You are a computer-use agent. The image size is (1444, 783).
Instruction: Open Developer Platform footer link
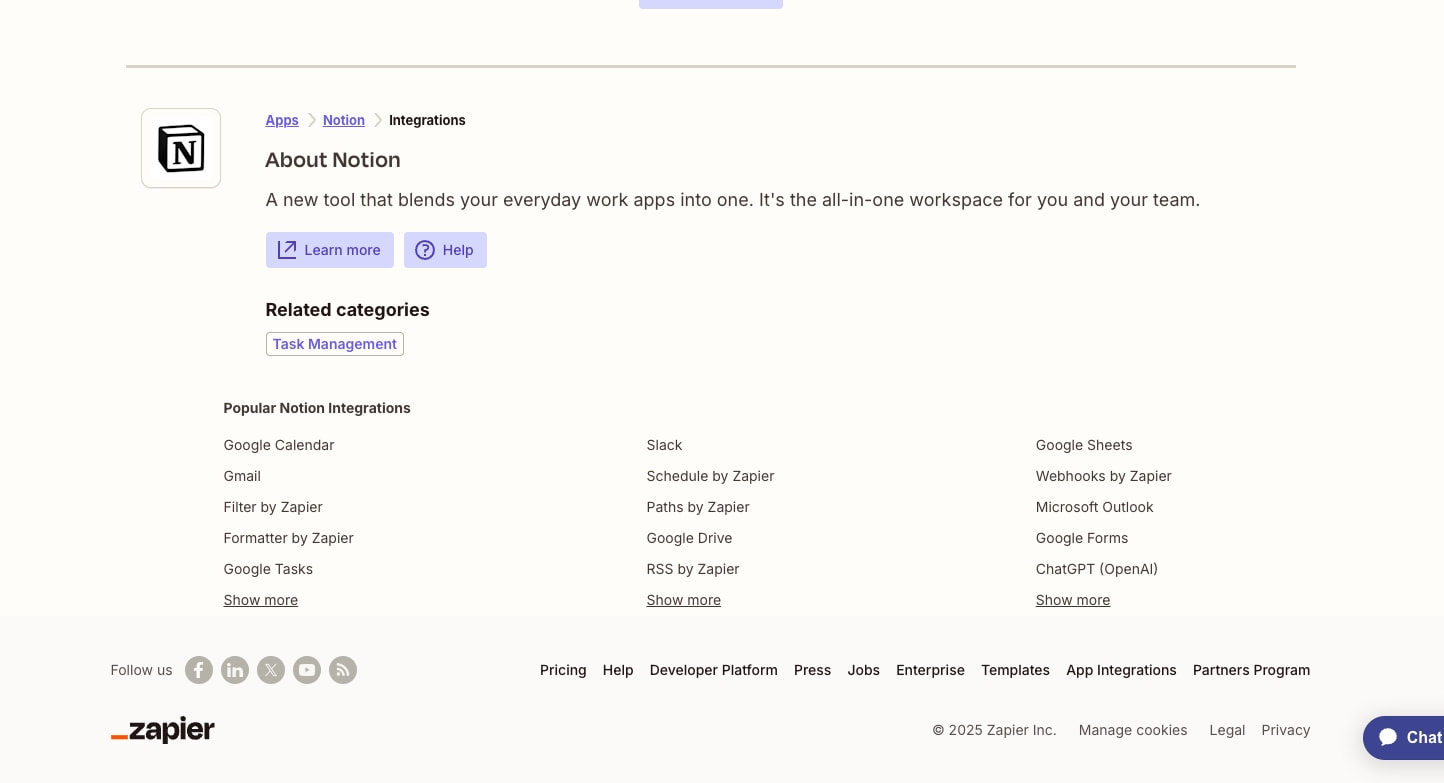[714, 670]
